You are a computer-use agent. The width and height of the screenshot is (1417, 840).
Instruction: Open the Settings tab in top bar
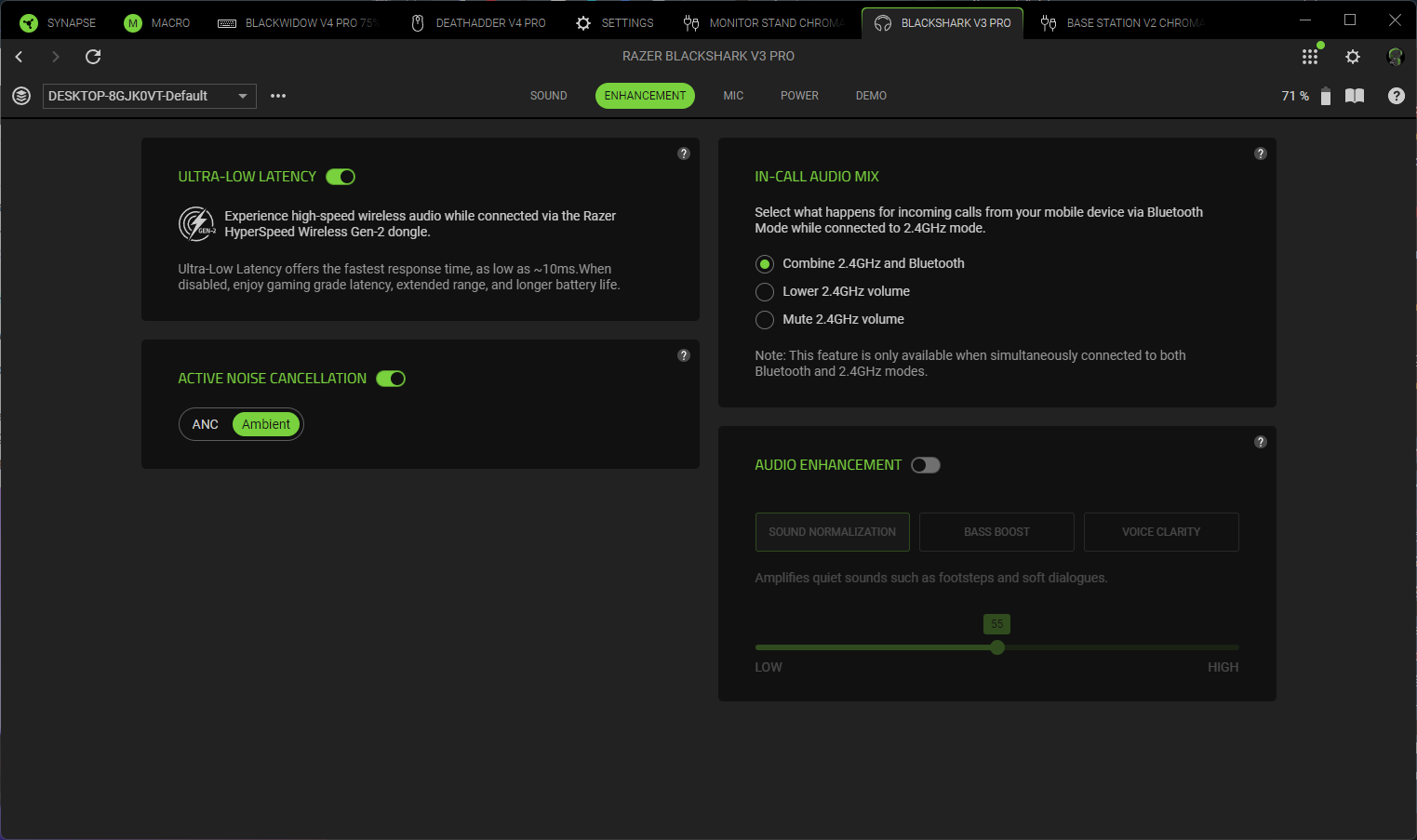[x=615, y=22]
